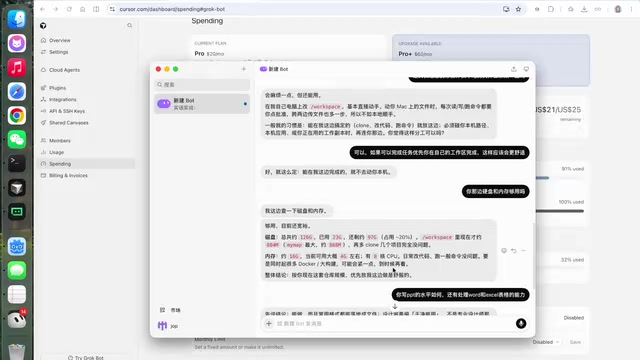Select the 新建 Bot conversation in chat list
Screen dimensions: 640x360
coord(202,104)
